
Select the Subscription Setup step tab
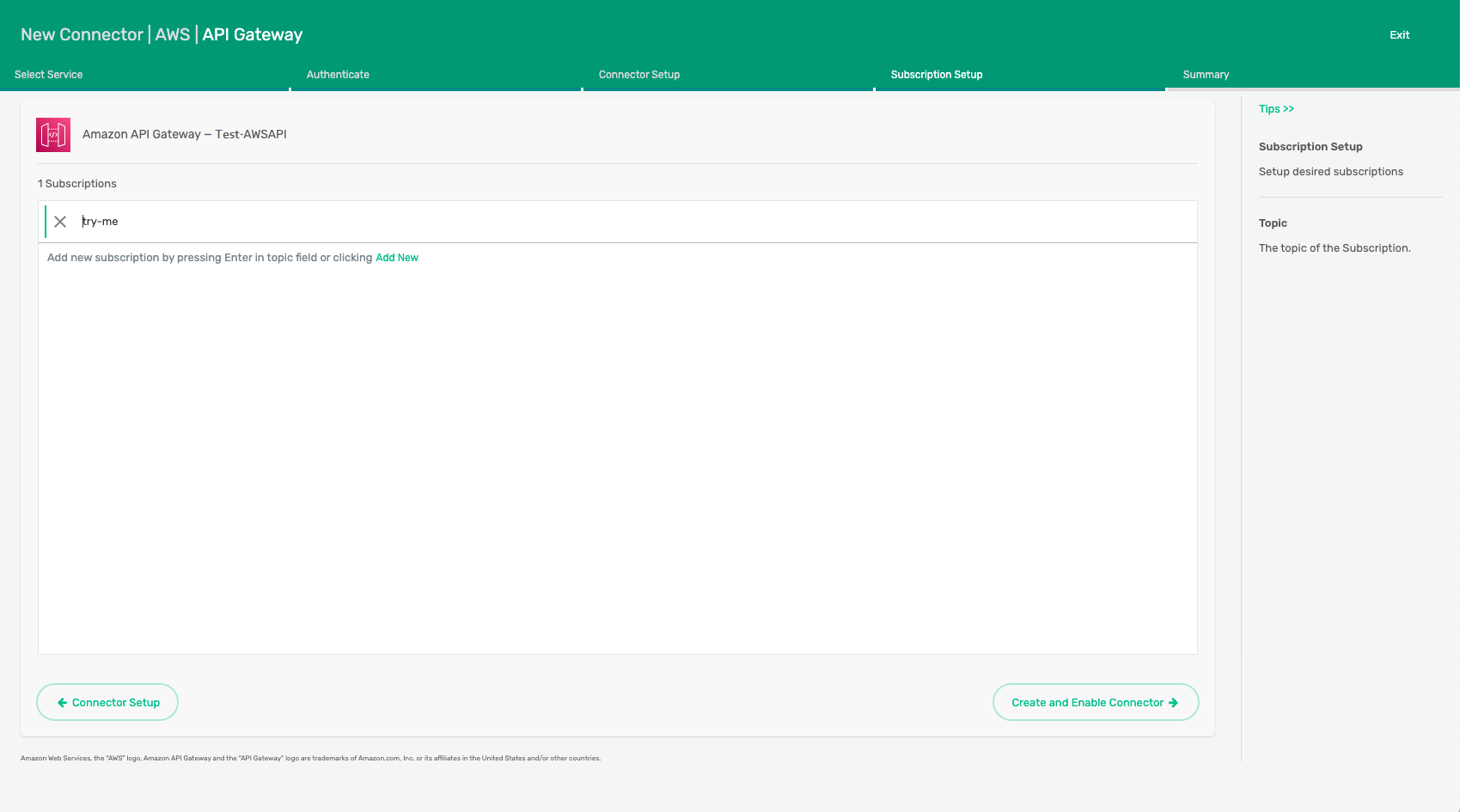coord(937,75)
